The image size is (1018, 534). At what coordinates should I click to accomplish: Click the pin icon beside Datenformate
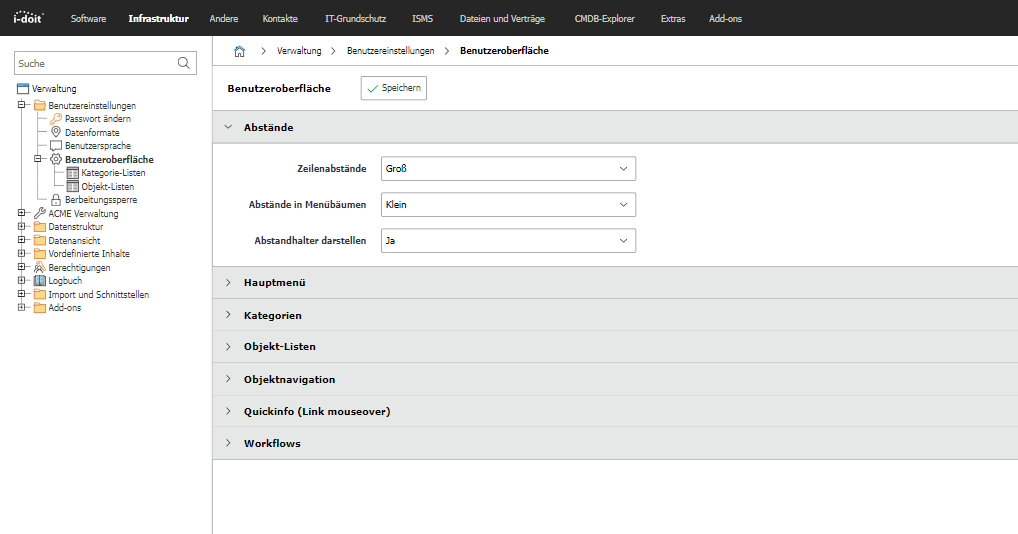coord(56,132)
